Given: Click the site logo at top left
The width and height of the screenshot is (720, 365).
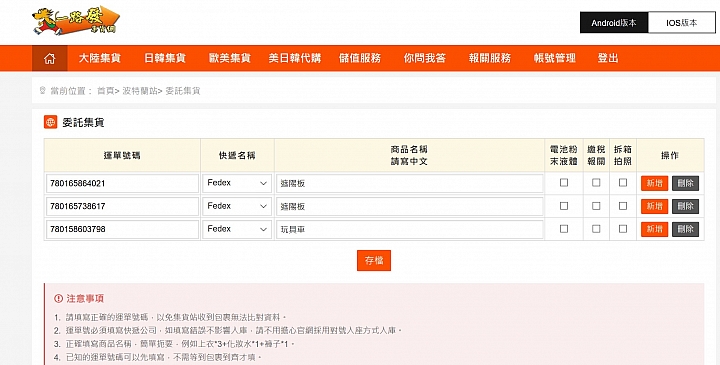Looking at the screenshot, I should tap(76, 21).
